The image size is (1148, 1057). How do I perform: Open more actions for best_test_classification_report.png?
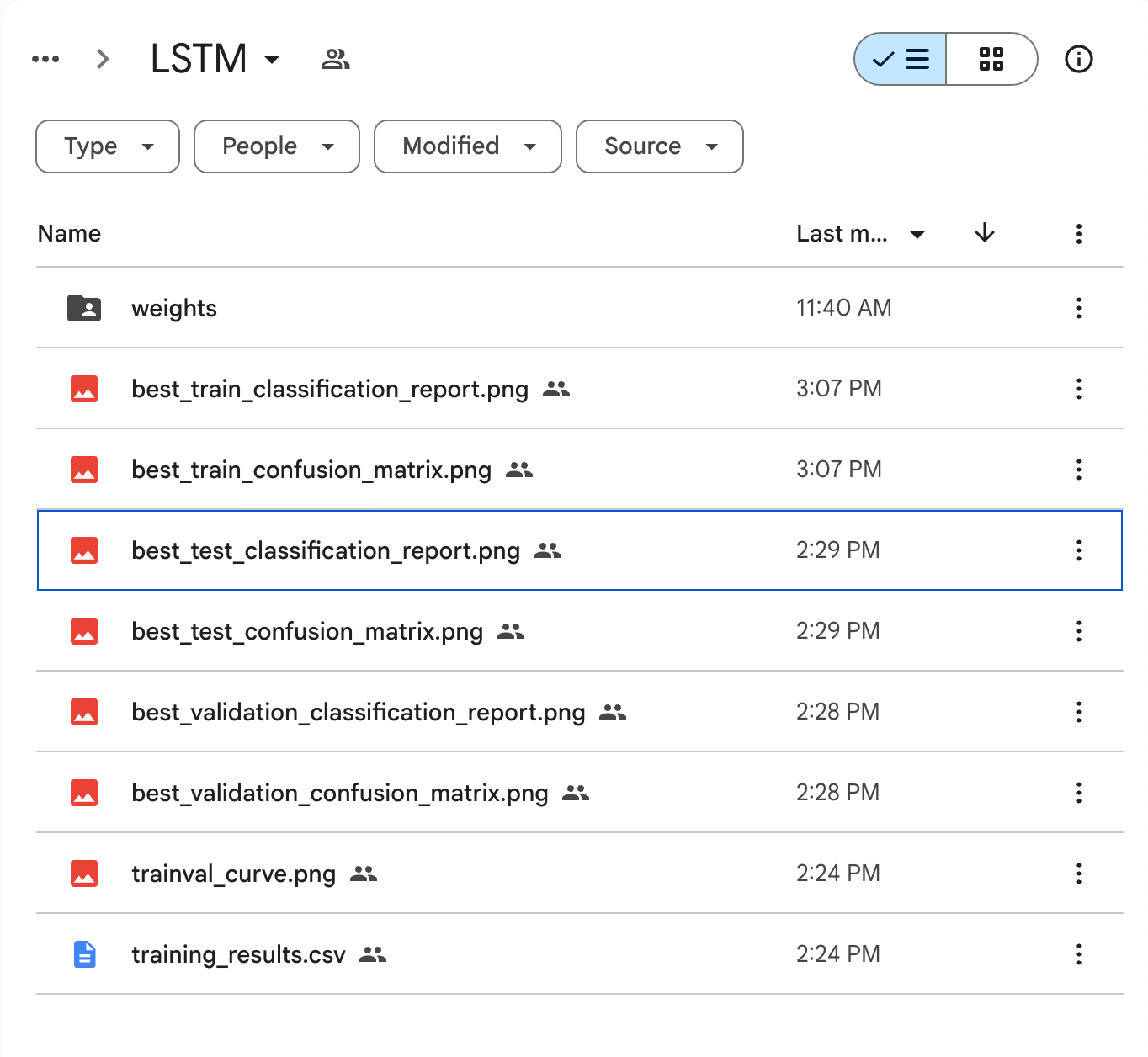pyautogui.click(x=1078, y=550)
